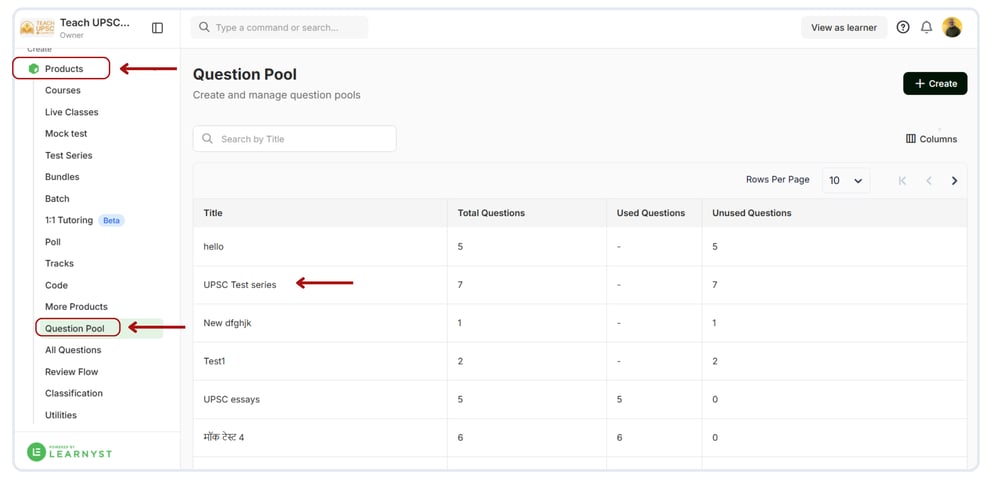The image size is (1005, 481).
Task: Click View as learner button
Action: (843, 28)
